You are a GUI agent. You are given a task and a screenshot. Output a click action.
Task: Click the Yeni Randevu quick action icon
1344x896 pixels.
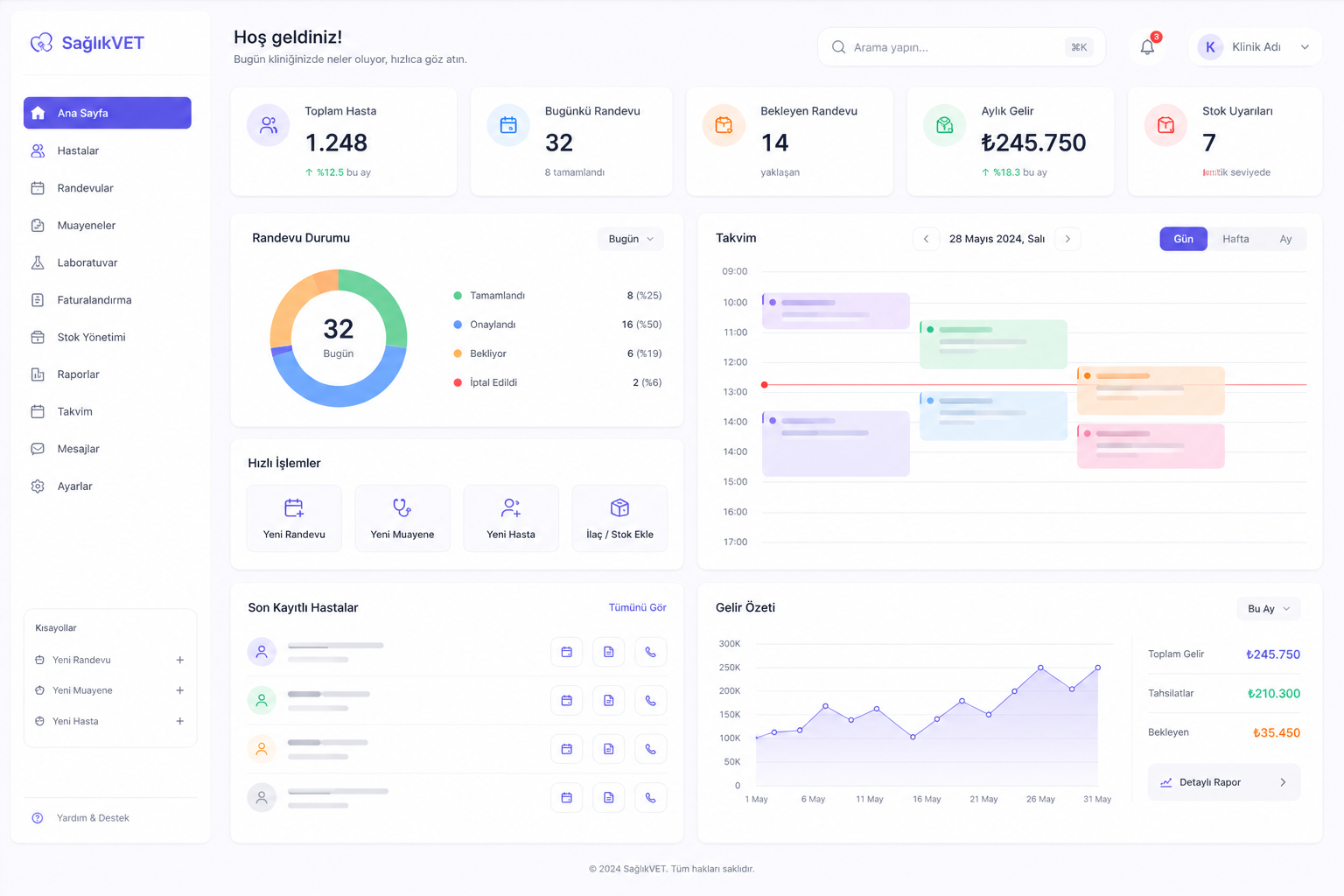click(294, 507)
